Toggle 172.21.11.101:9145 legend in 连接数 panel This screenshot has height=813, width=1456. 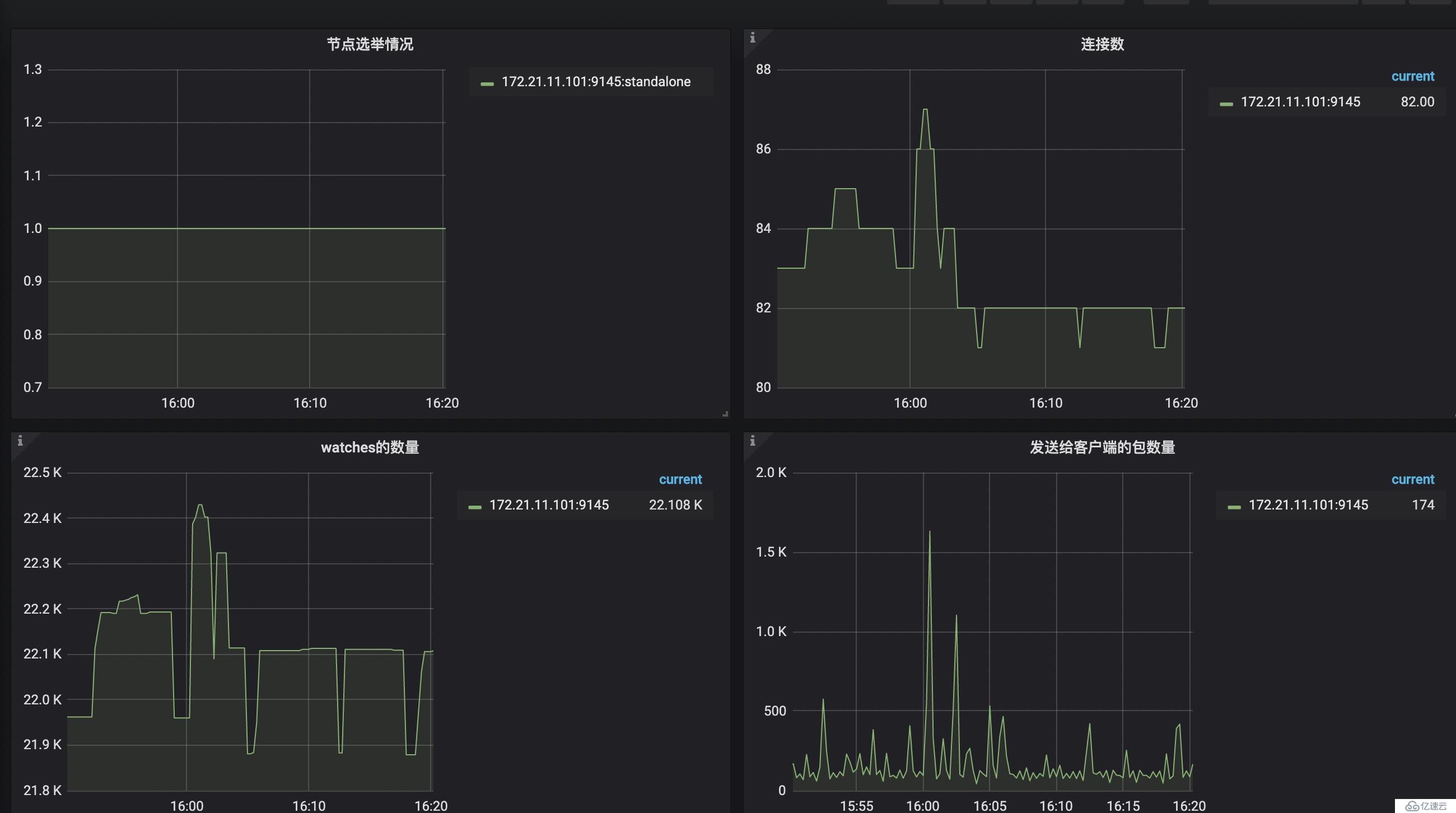point(1300,102)
